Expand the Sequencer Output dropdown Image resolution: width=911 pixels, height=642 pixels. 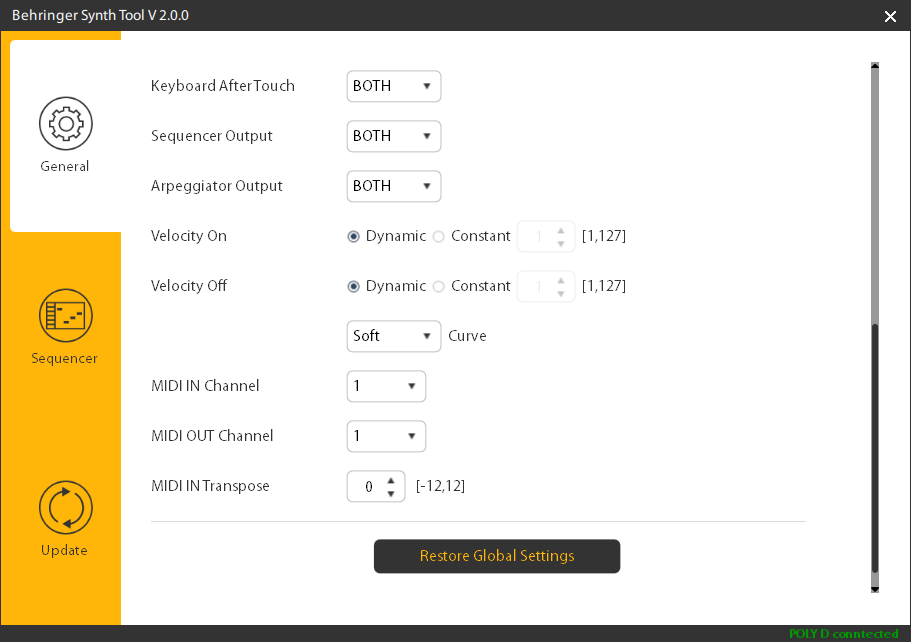pos(394,136)
